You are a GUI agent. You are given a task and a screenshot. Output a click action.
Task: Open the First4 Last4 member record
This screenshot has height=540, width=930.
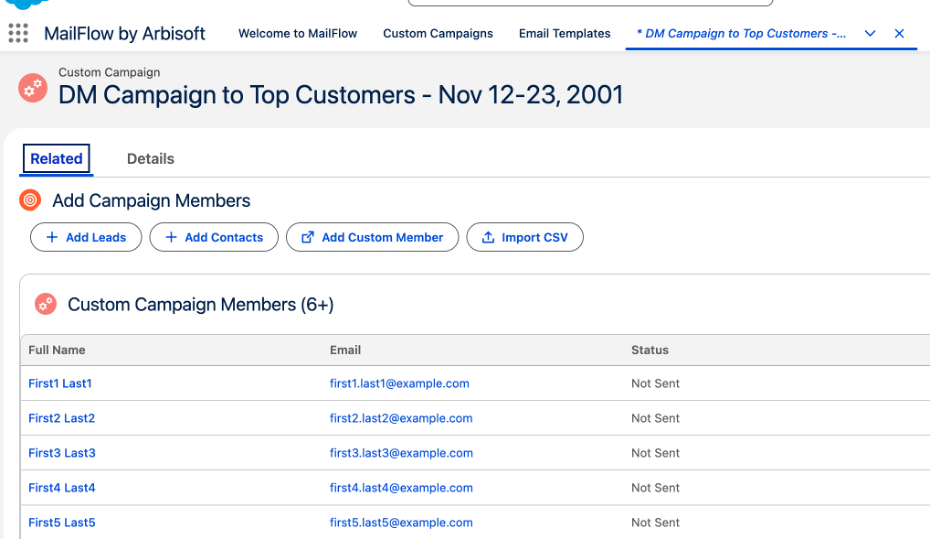pyautogui.click(x=62, y=488)
